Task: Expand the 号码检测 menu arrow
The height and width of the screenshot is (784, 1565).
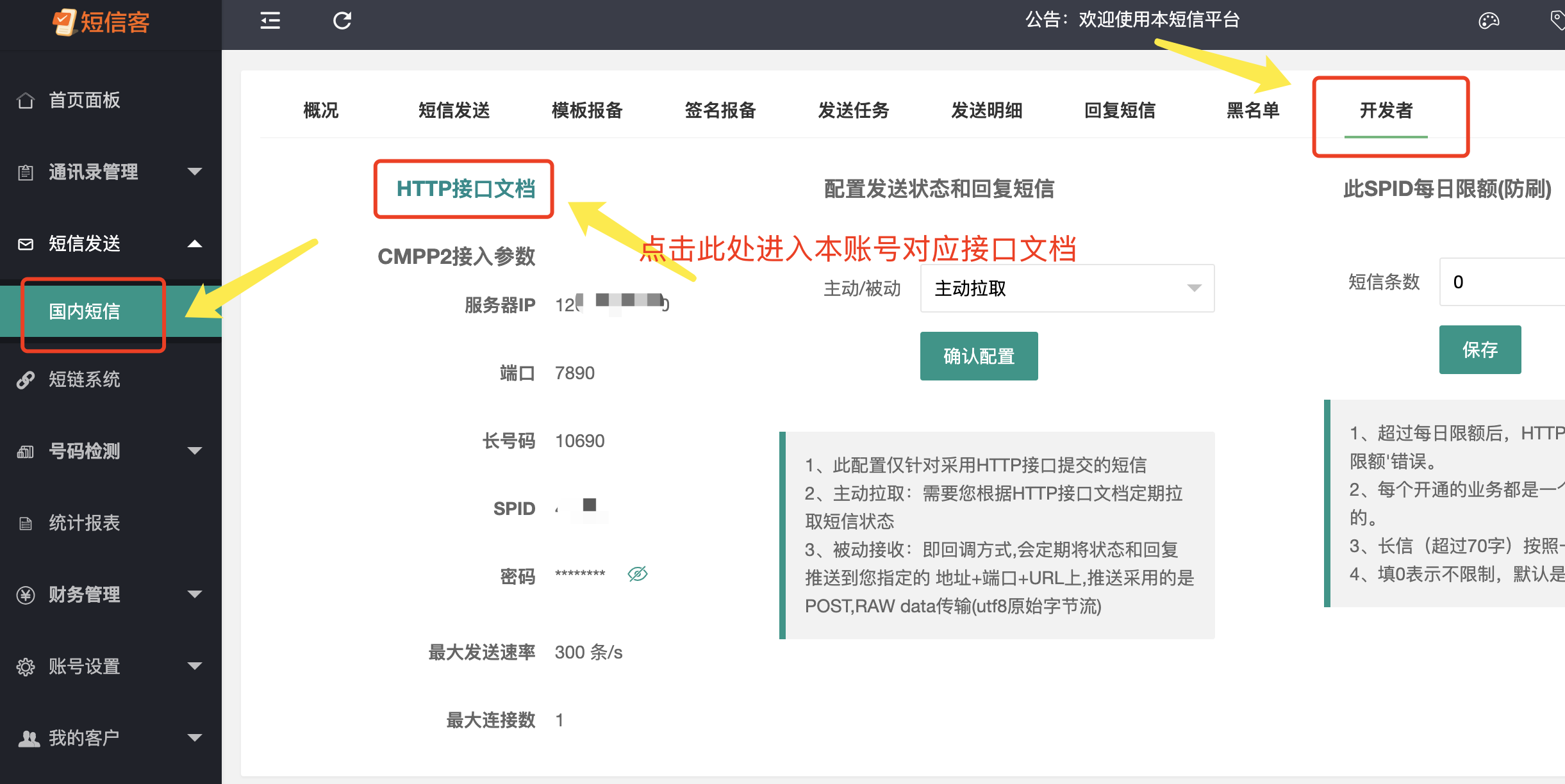Action: pos(195,451)
